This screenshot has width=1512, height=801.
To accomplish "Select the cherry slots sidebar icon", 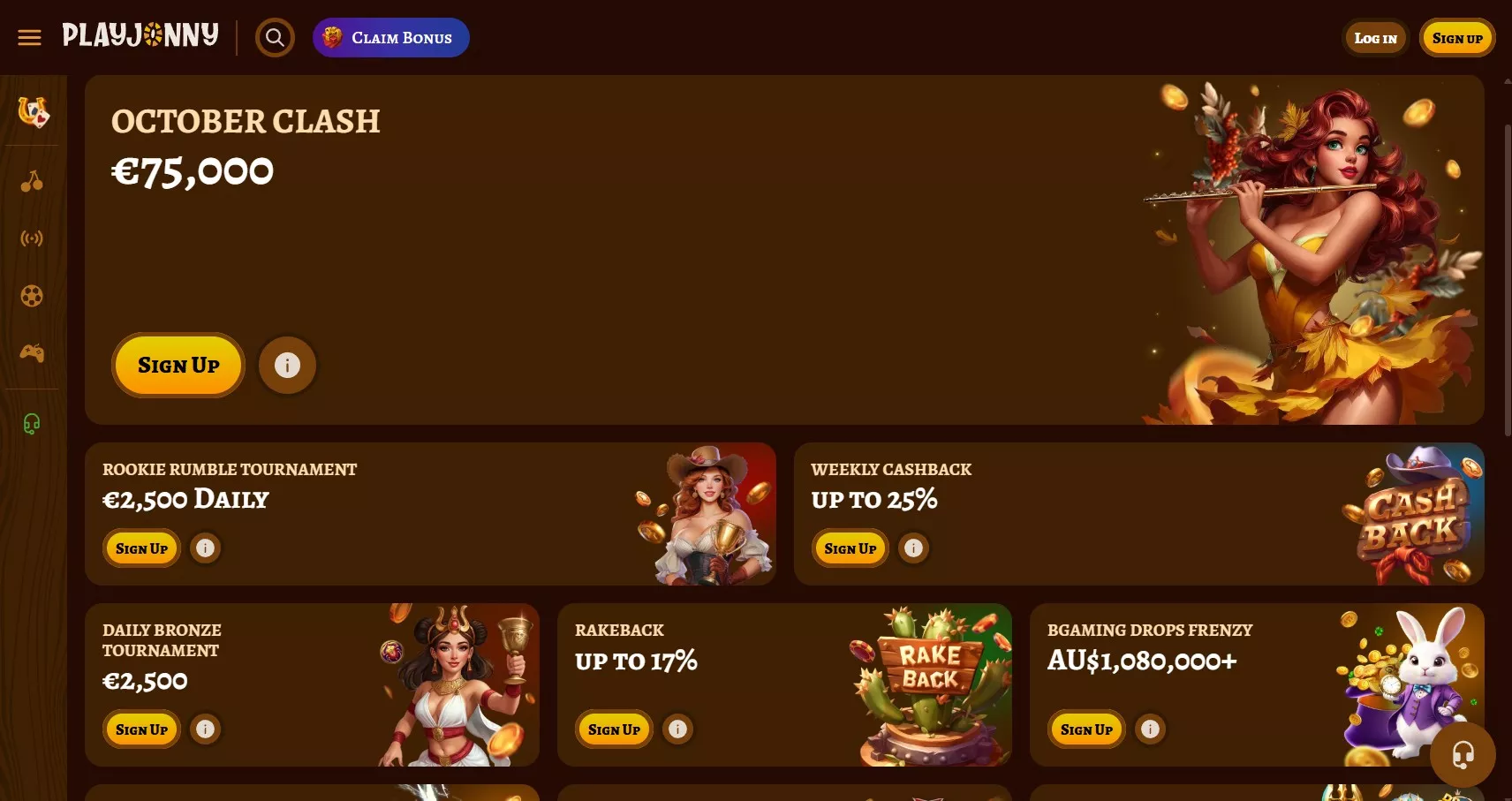I will [32, 181].
